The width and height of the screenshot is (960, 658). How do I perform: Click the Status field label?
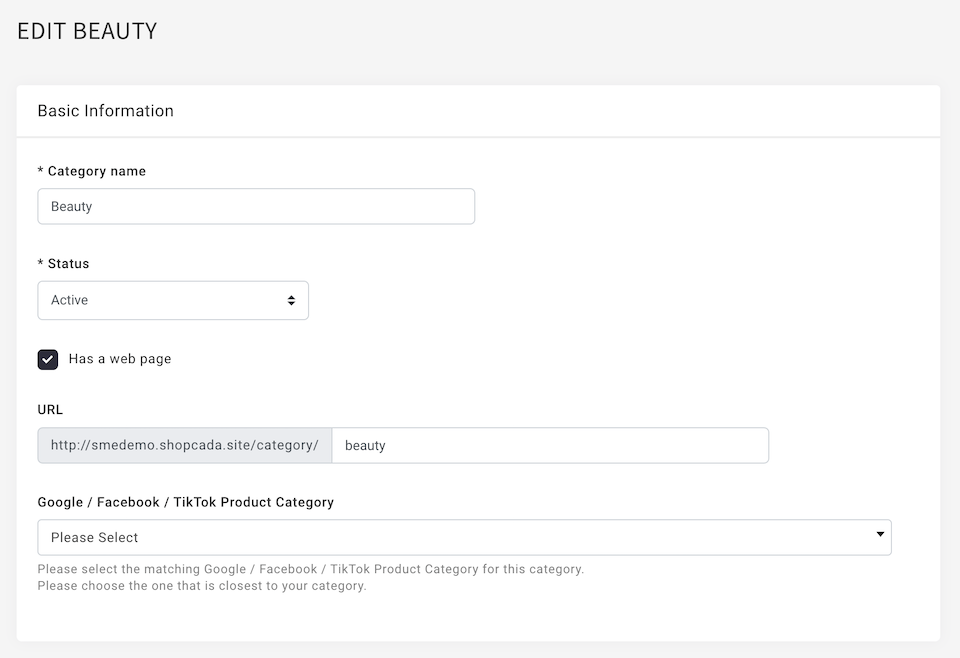[69, 264]
